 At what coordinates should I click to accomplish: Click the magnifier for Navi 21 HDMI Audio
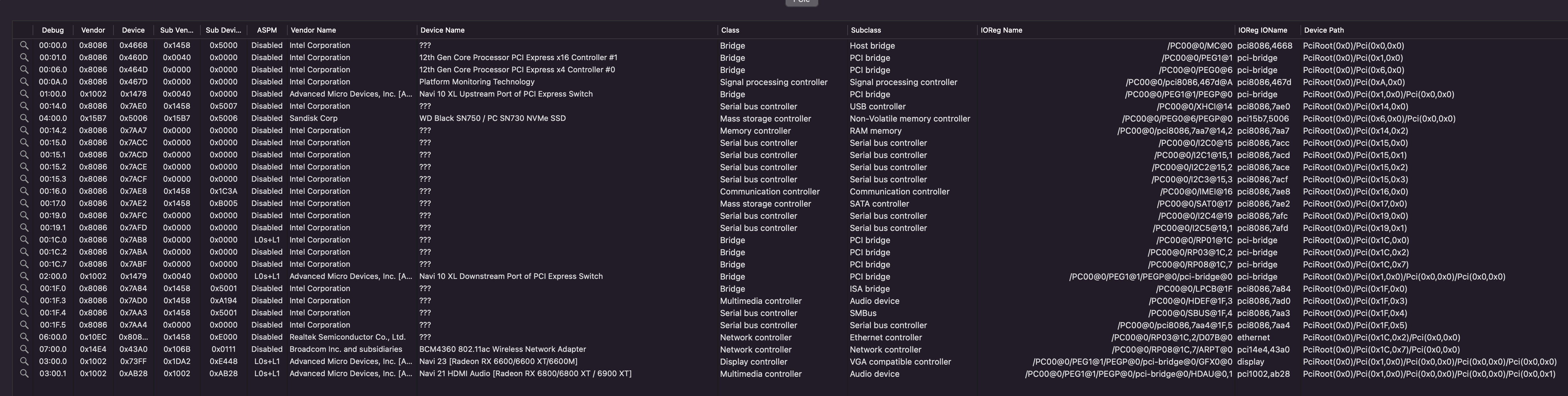tap(24, 374)
